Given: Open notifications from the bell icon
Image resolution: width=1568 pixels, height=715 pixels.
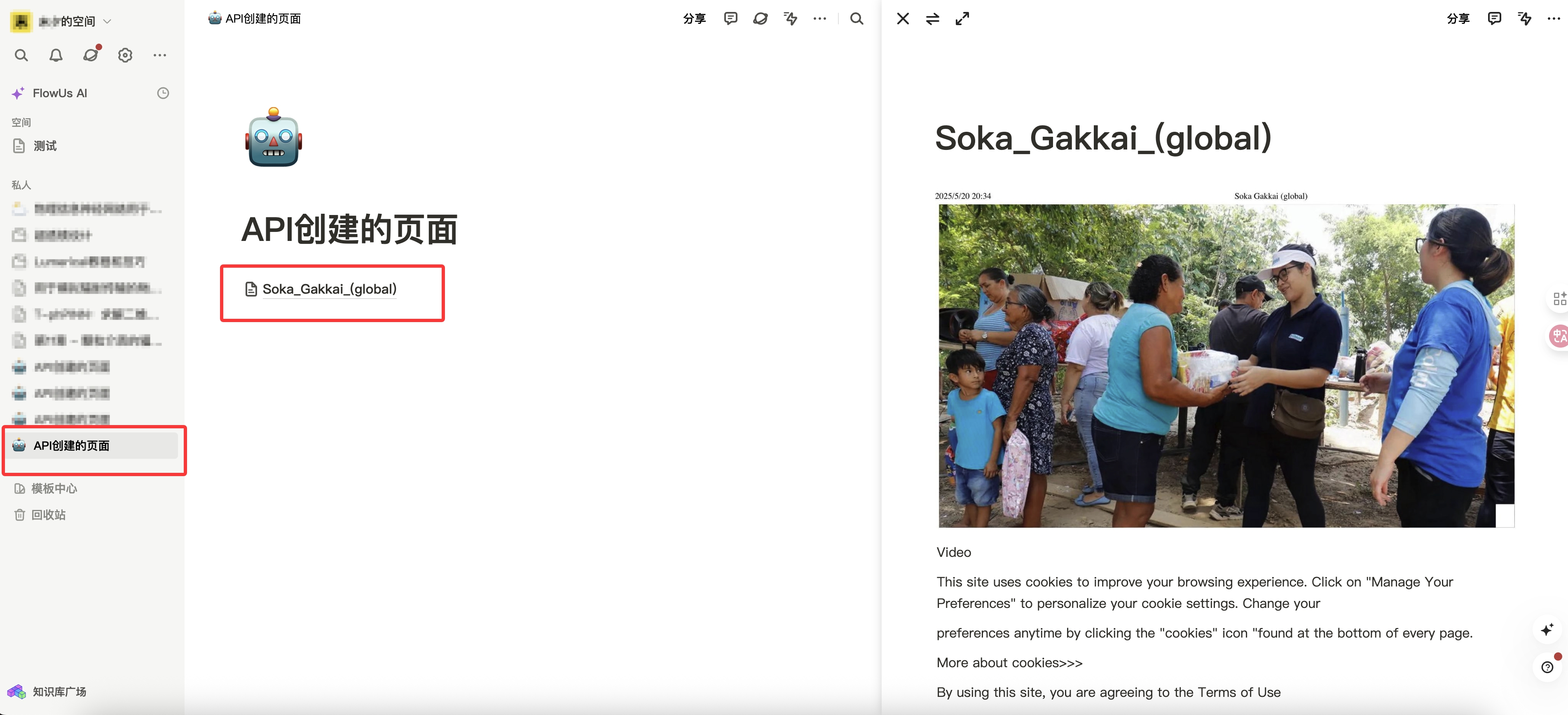Looking at the screenshot, I should [x=55, y=55].
